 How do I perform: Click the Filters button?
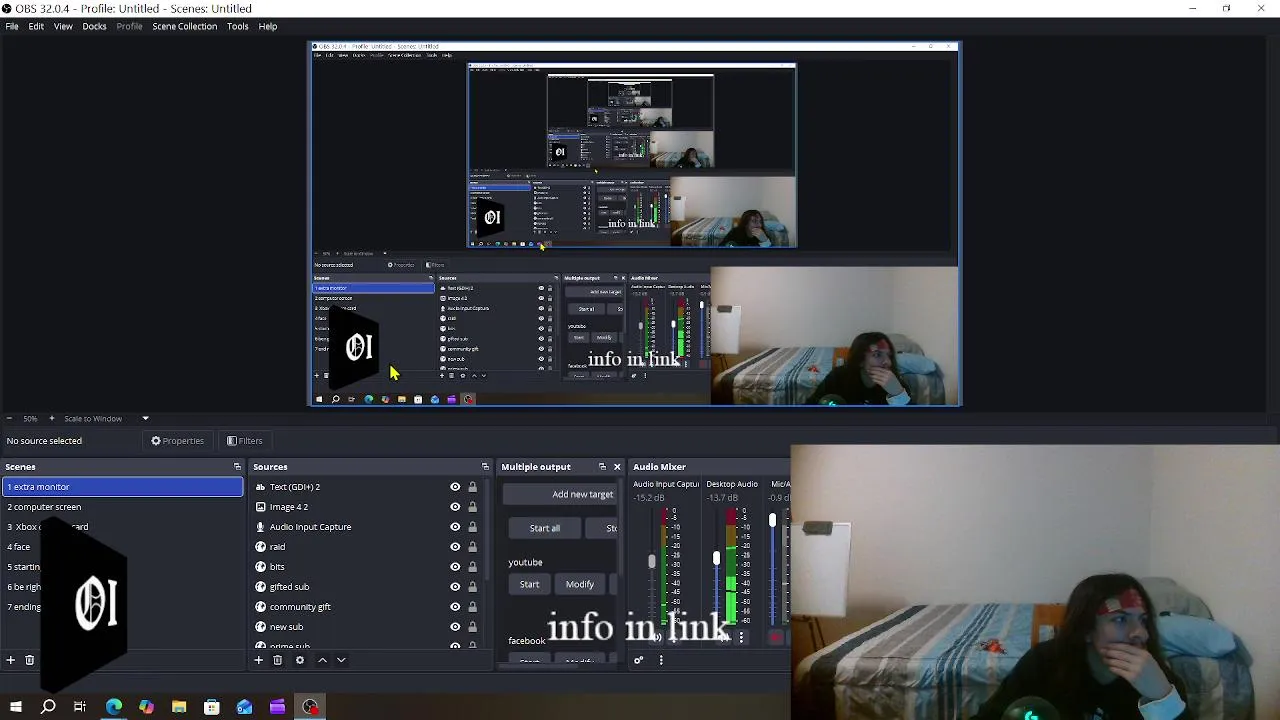(244, 441)
